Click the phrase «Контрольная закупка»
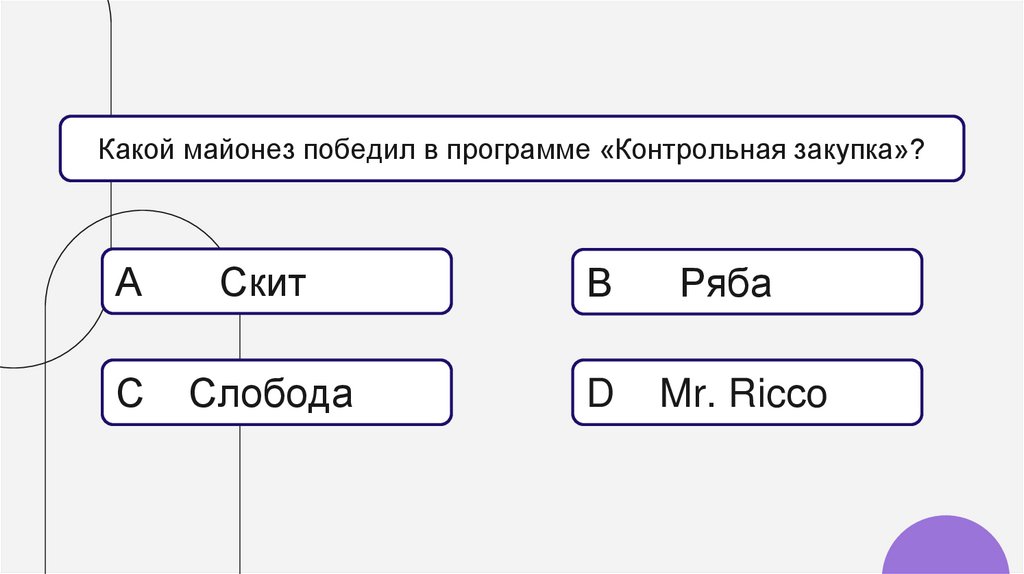1024x574 pixels. [761, 151]
